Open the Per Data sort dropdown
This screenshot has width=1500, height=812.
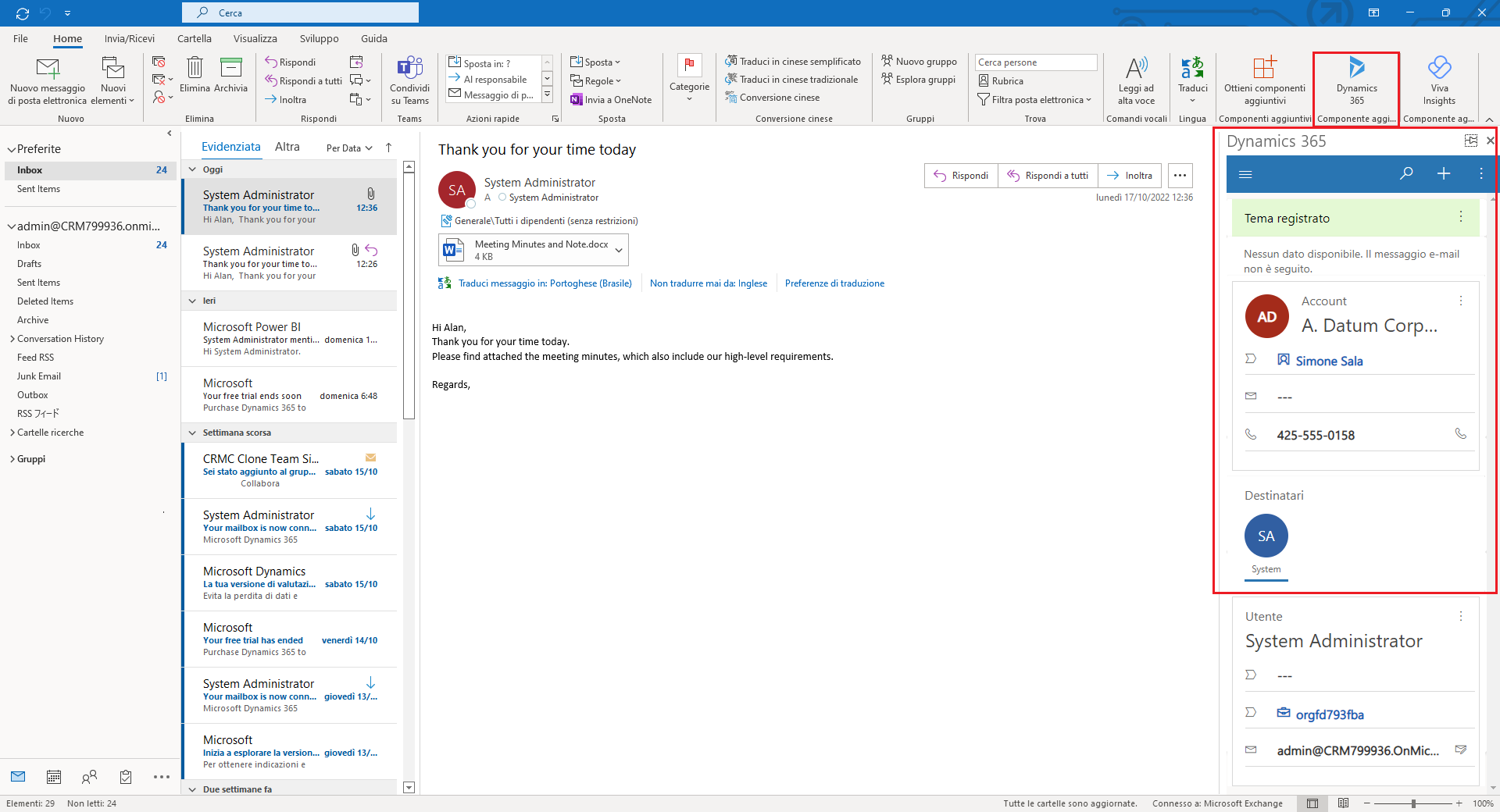[349, 148]
